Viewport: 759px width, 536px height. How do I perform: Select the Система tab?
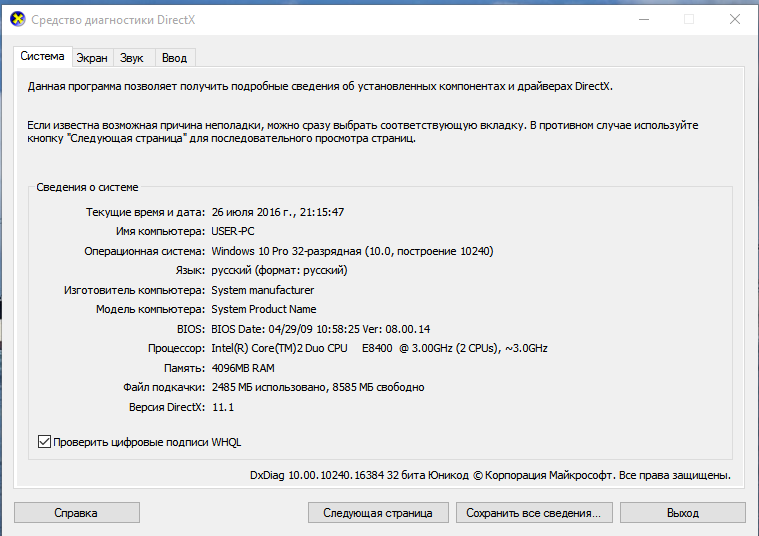pos(43,57)
